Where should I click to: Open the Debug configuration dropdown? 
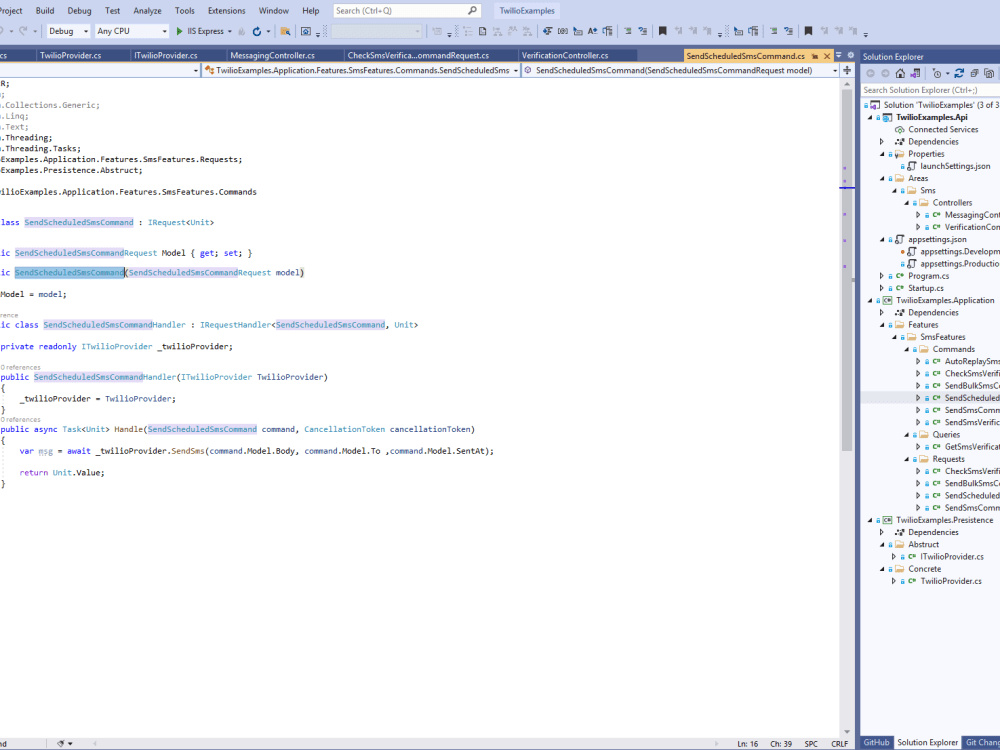pos(68,31)
